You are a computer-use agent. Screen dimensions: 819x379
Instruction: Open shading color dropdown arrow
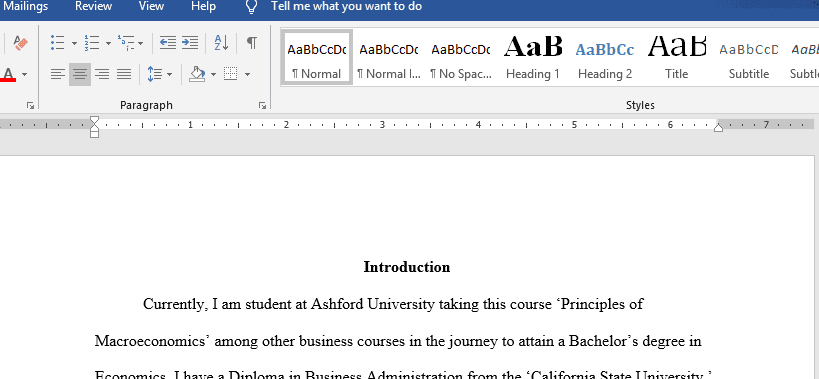(213, 75)
